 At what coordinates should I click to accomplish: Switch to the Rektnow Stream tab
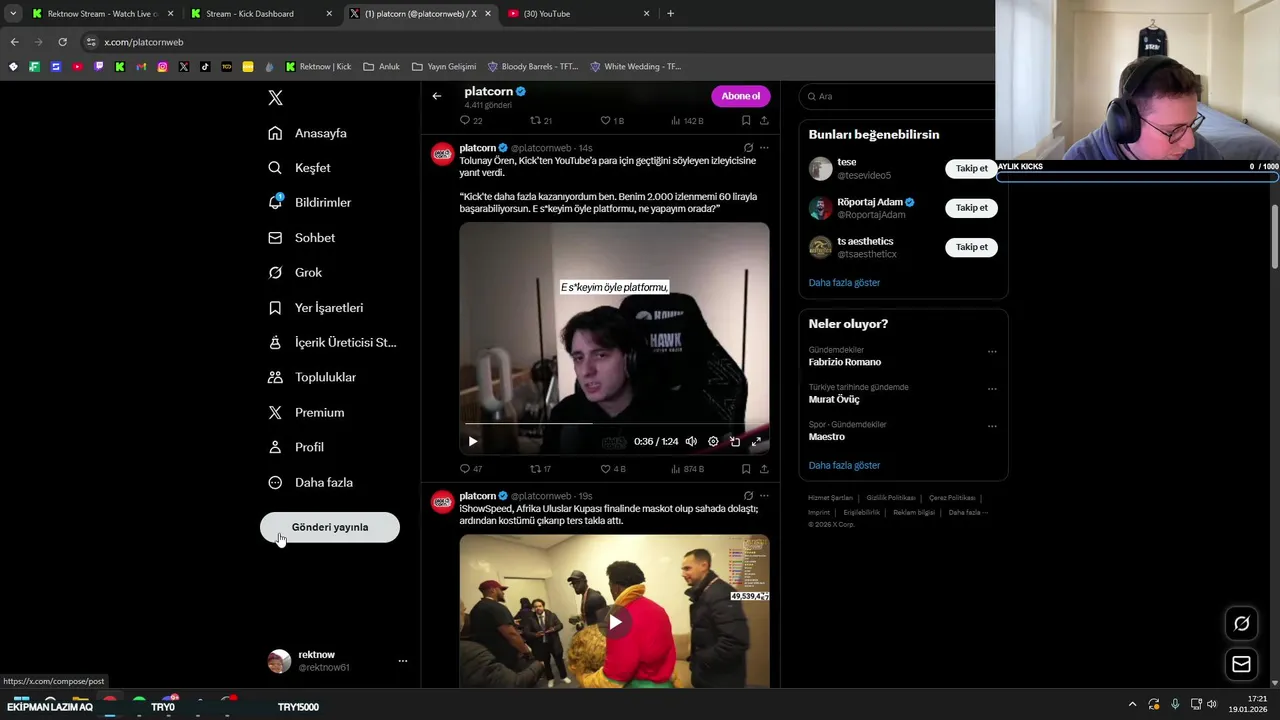coord(102,14)
